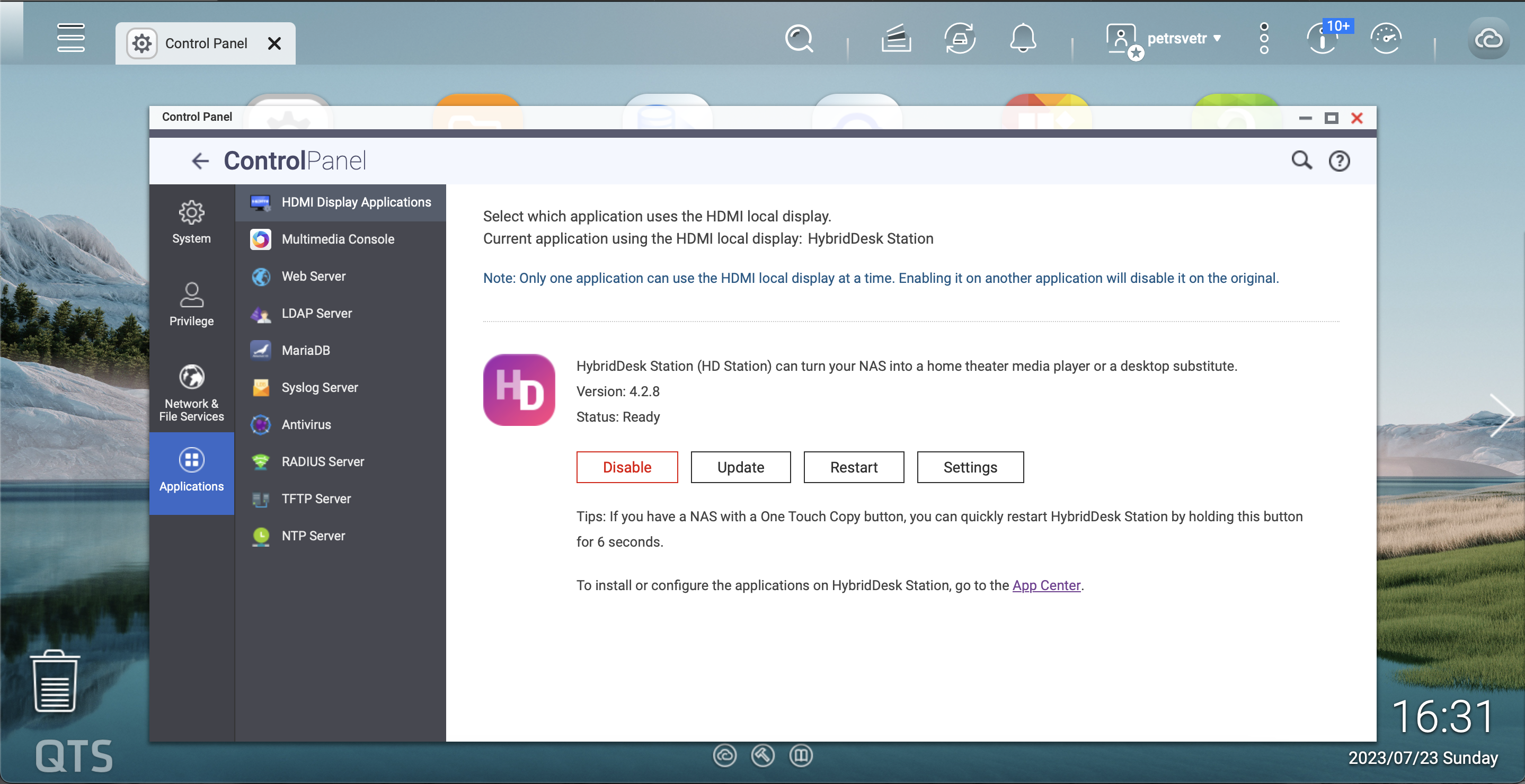
Task: Open the external devices icon
Action: coord(960,39)
